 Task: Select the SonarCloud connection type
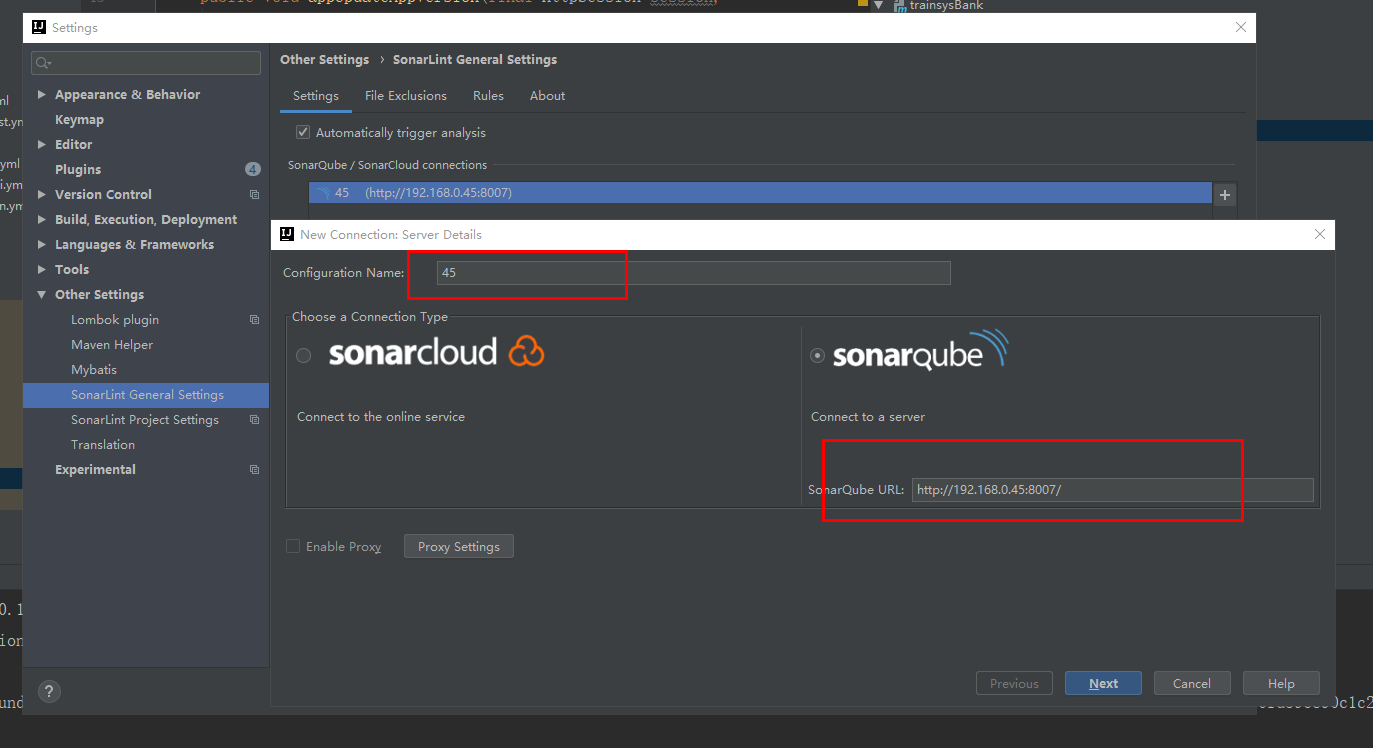(x=304, y=355)
